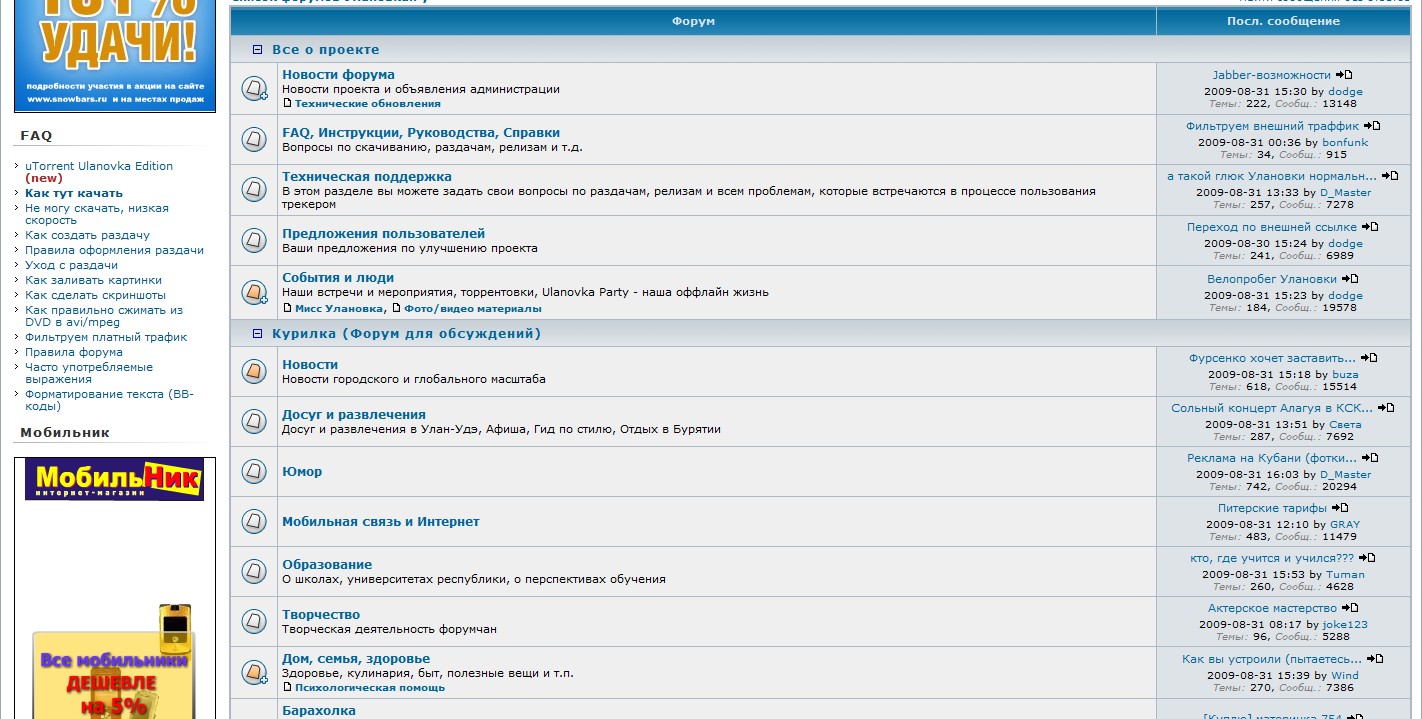Image resolution: width=1422 pixels, height=719 pixels.
Task: Open profile of user buza
Action: point(1345,374)
